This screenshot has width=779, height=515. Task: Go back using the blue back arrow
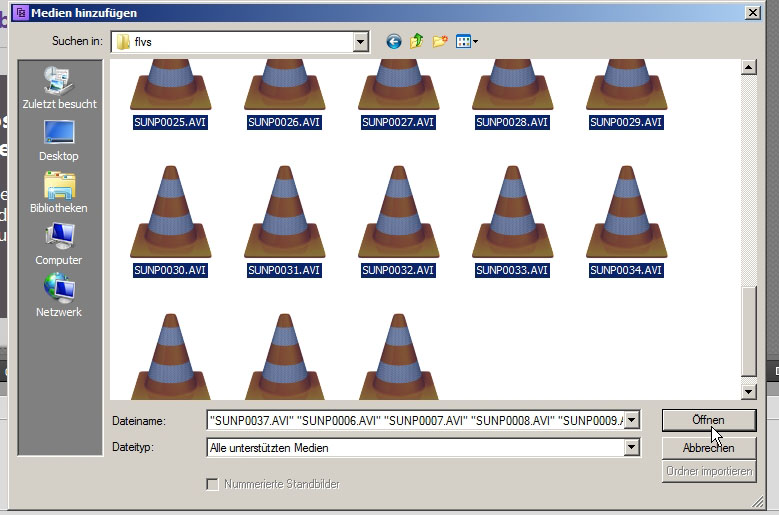(394, 42)
